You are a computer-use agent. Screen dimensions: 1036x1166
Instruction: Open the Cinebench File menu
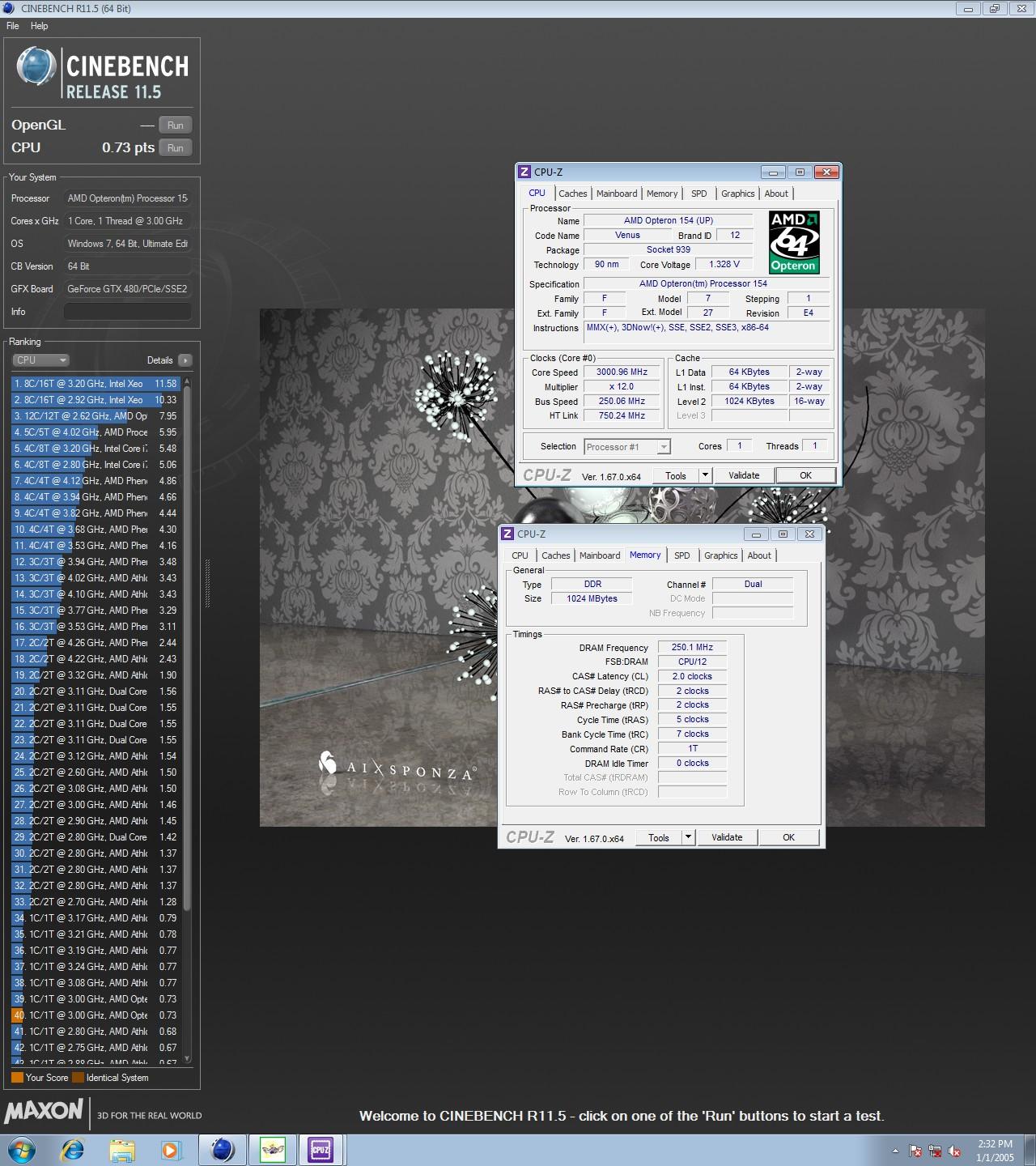coord(13,26)
